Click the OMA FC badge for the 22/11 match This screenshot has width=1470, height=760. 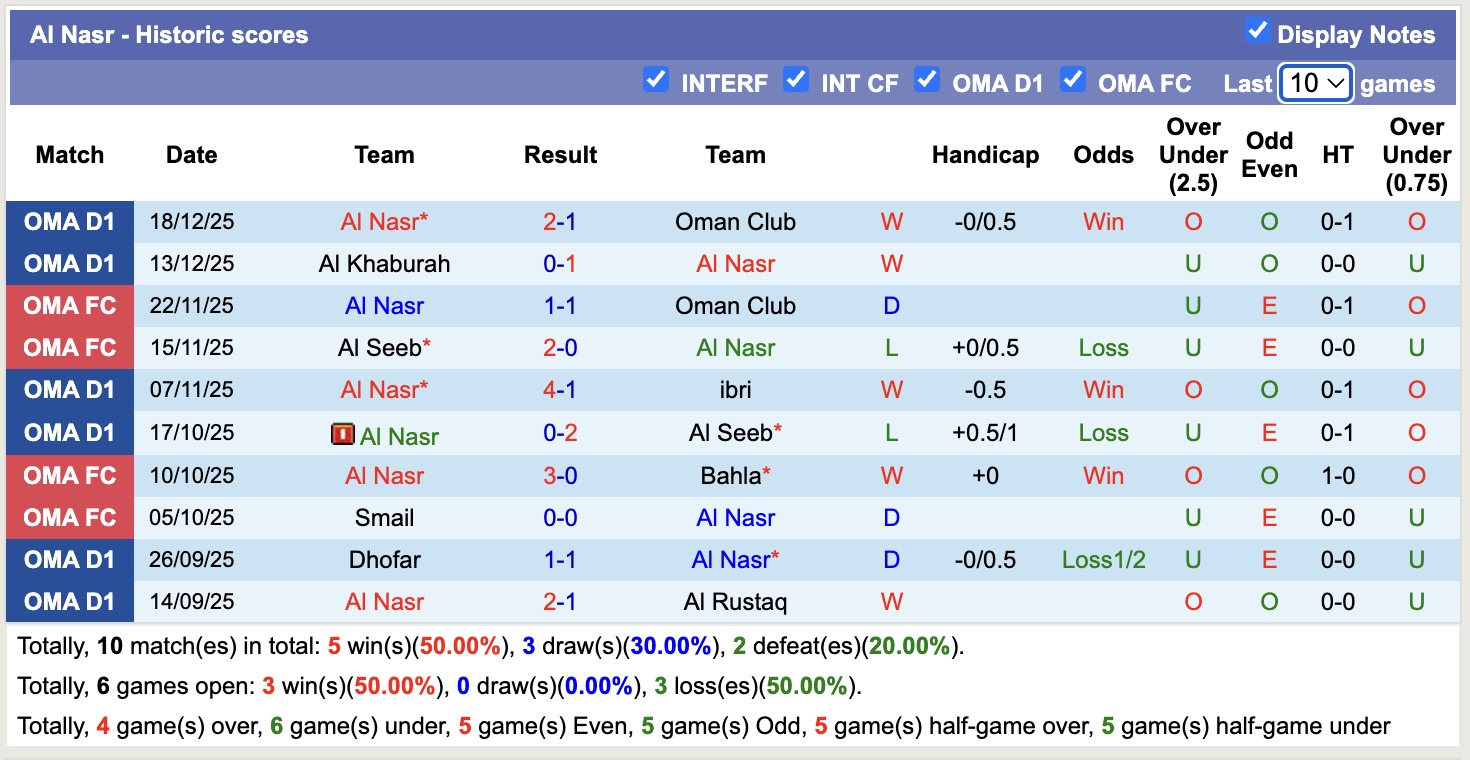pos(69,306)
